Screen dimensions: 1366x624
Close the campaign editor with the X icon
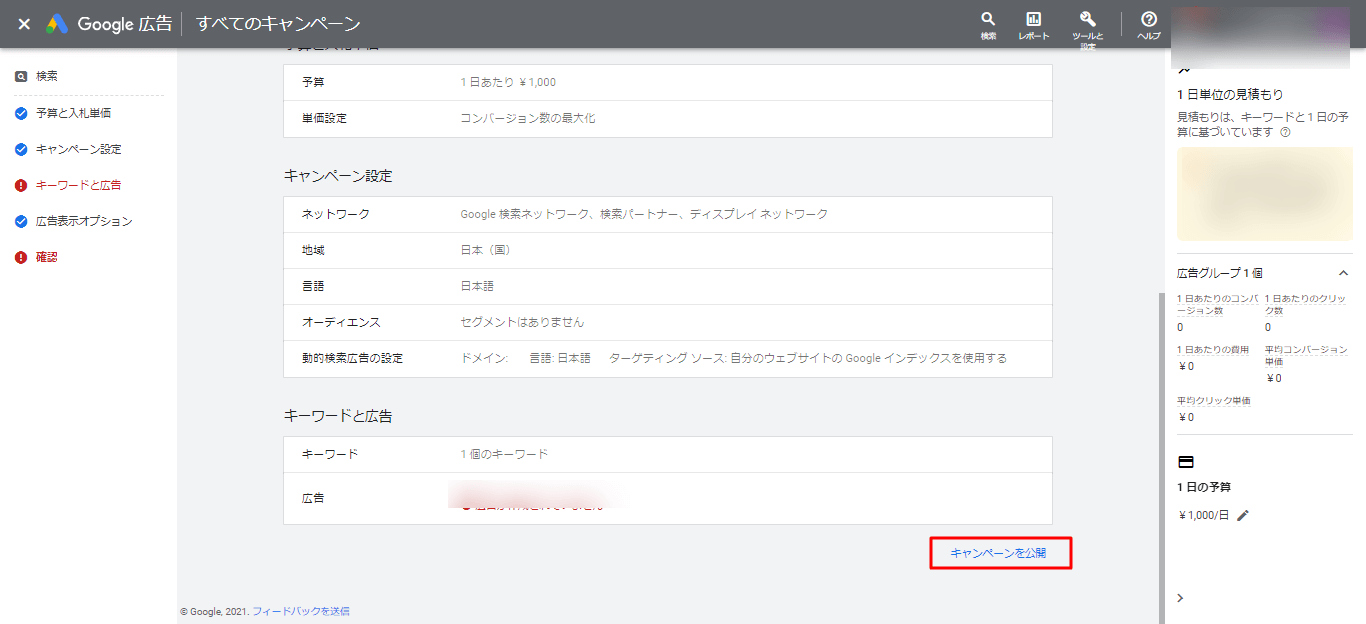click(24, 24)
